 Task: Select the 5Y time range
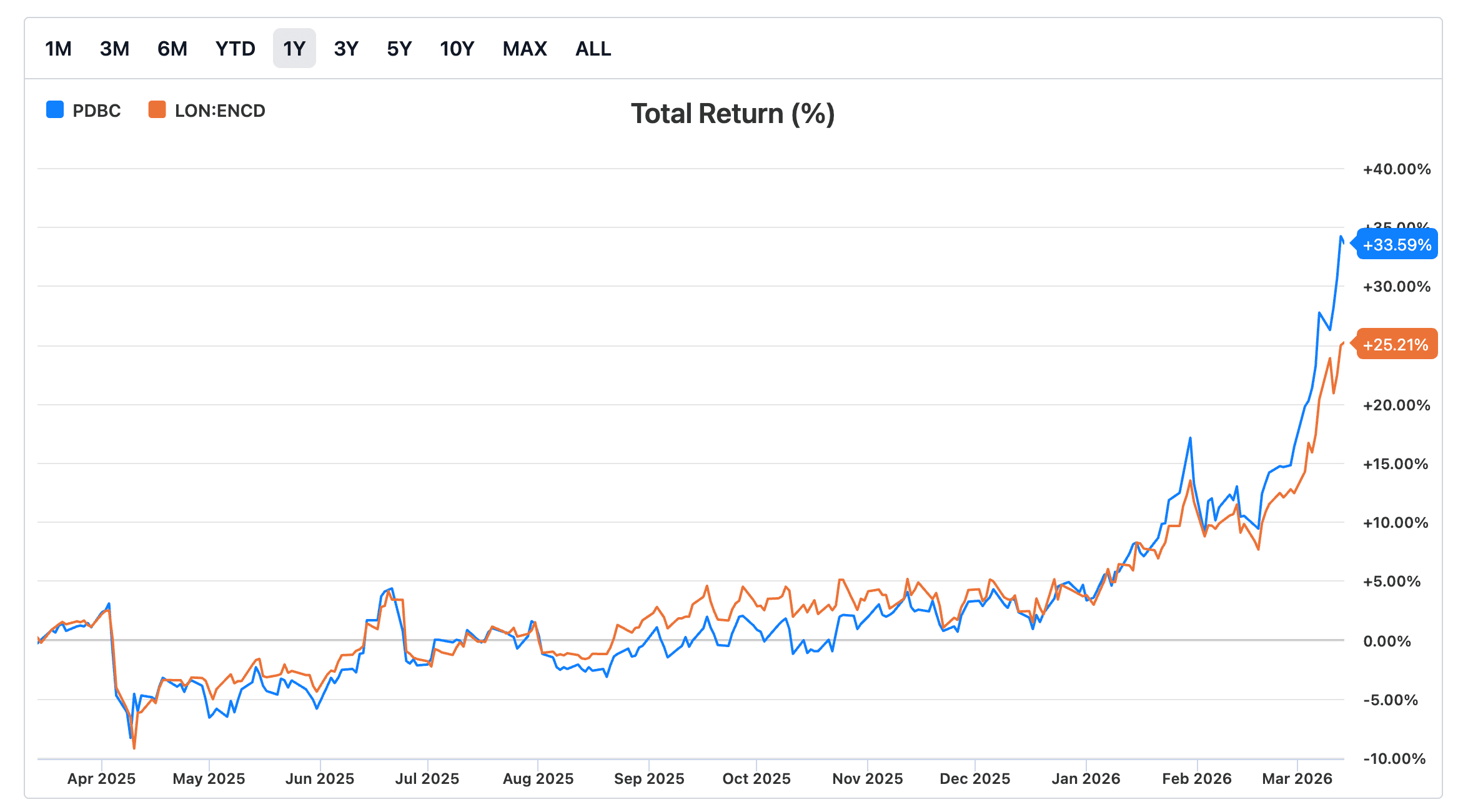pyautogui.click(x=399, y=49)
